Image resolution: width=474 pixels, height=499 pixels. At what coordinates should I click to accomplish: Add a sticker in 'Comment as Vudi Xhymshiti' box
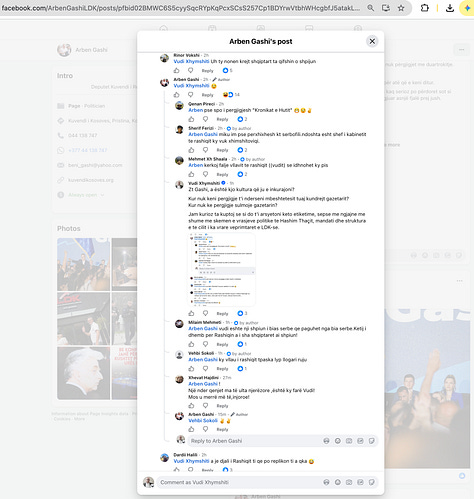tap(372, 482)
